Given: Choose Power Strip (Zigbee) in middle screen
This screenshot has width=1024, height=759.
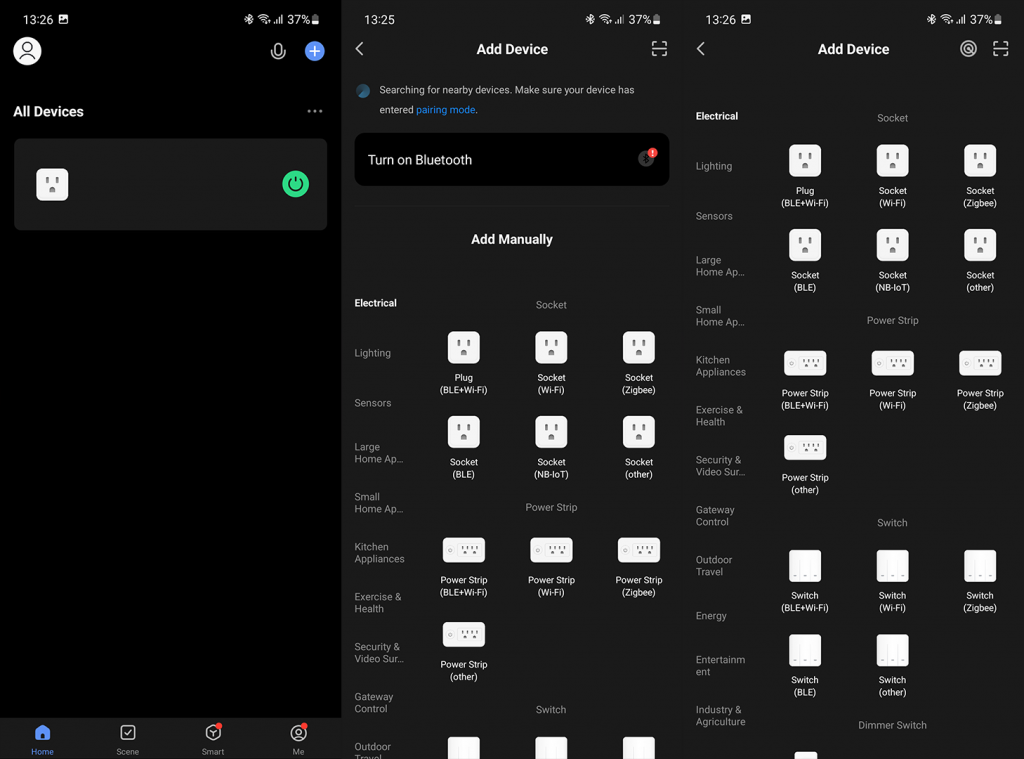Looking at the screenshot, I should (639, 567).
